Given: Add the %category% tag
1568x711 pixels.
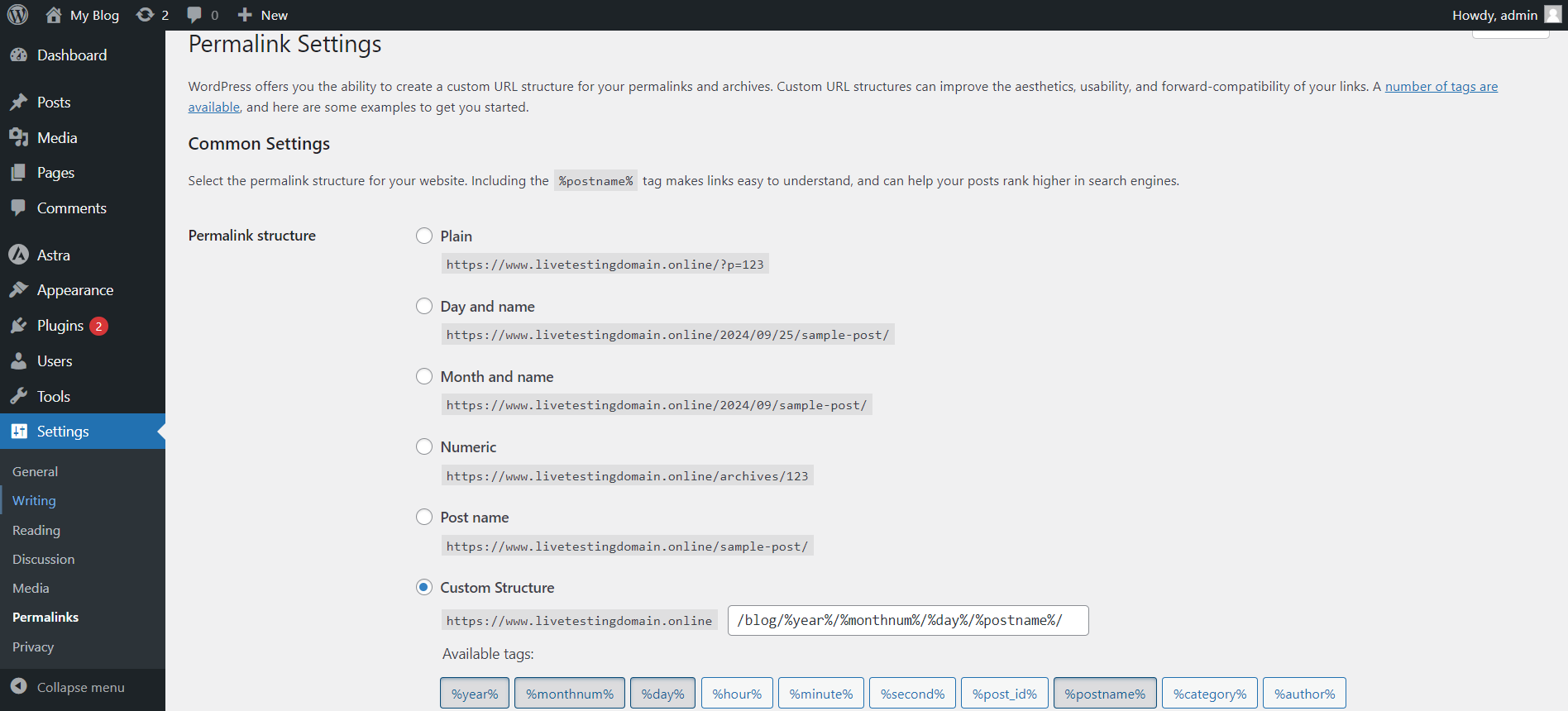Looking at the screenshot, I should (x=1210, y=694).
